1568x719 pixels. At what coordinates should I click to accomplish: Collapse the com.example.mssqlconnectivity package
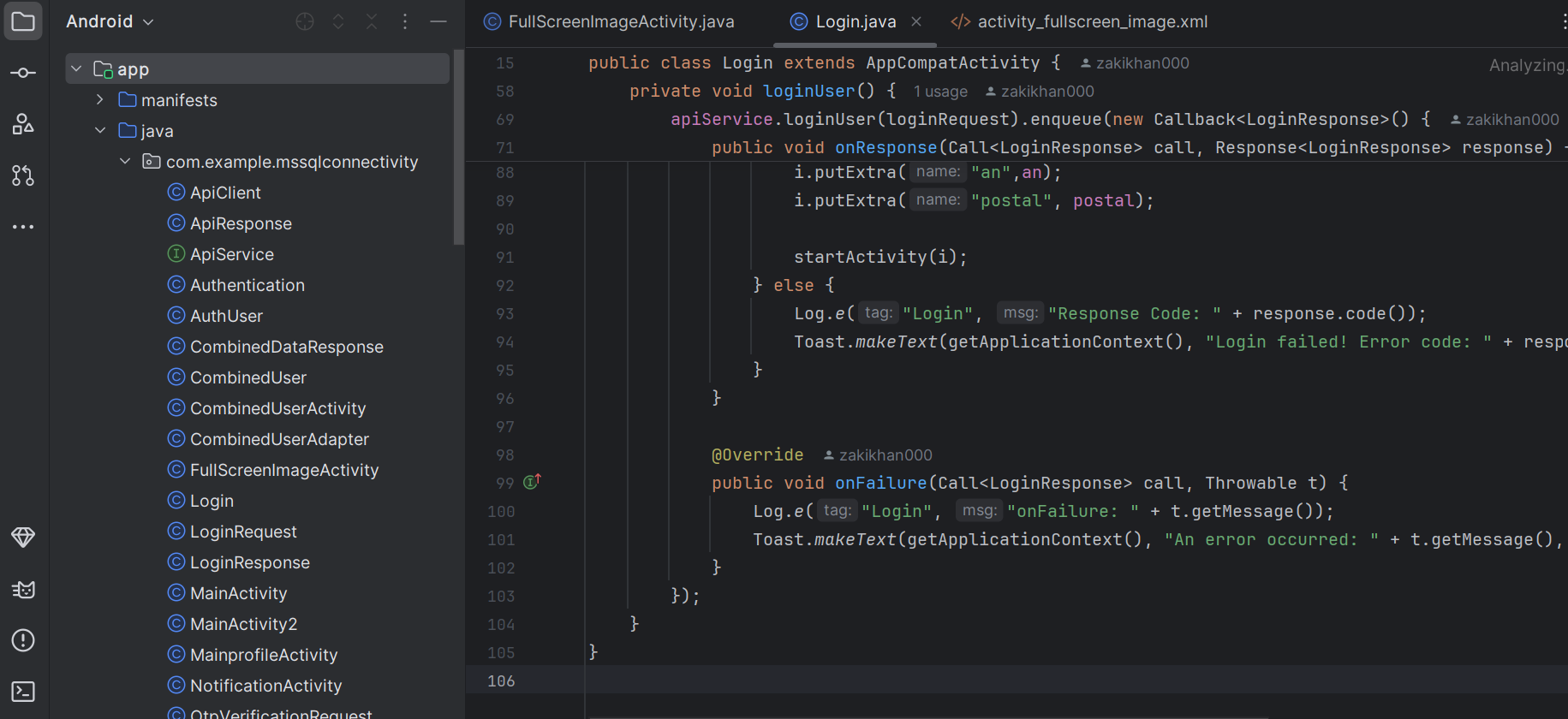click(x=125, y=162)
